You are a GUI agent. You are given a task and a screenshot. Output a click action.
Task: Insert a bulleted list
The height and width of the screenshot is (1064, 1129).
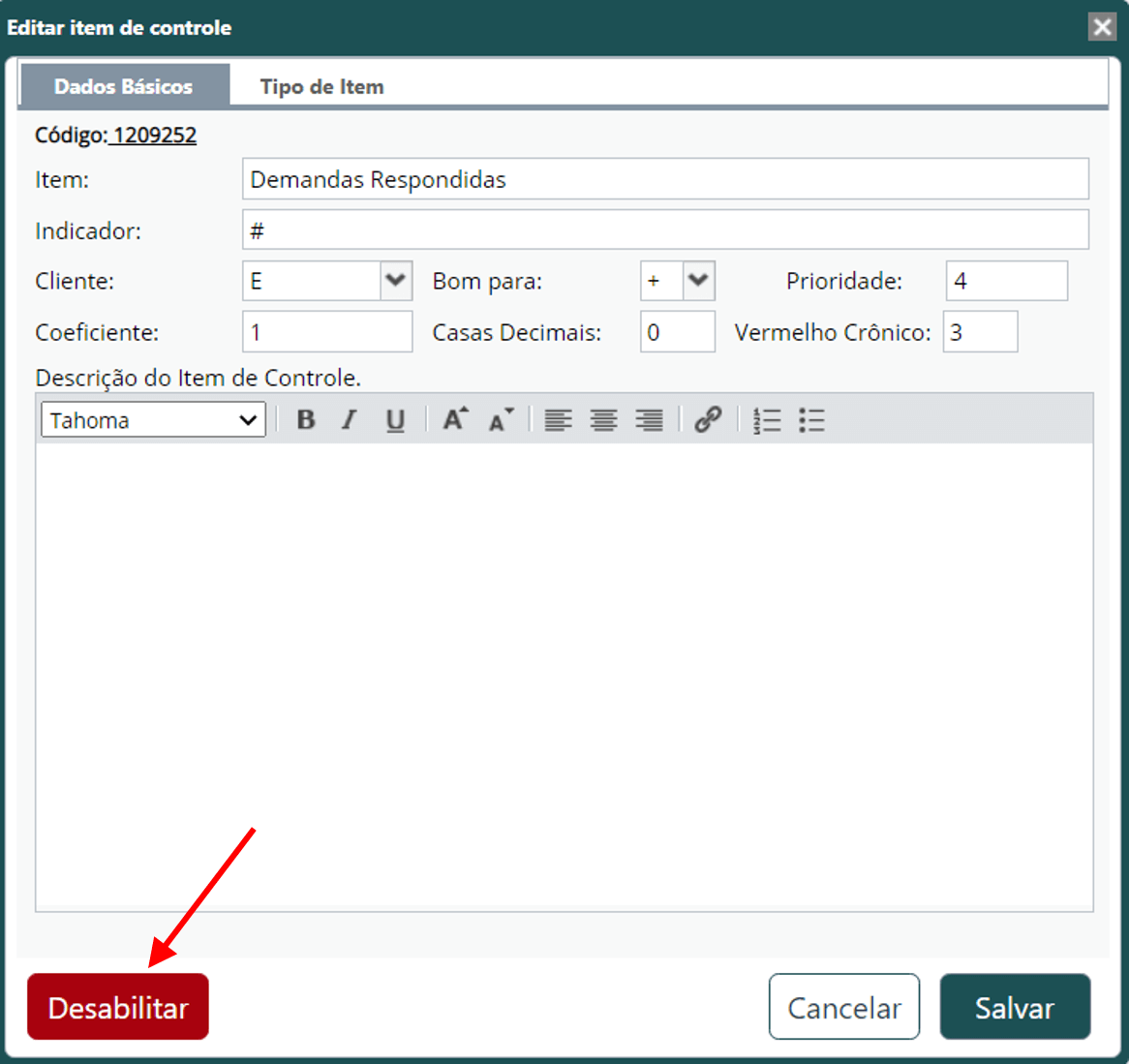point(811,420)
